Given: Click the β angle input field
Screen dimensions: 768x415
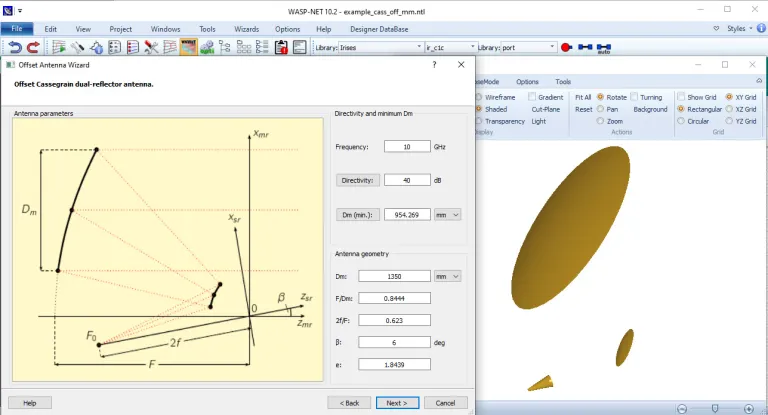Looking at the screenshot, I should tap(394, 342).
